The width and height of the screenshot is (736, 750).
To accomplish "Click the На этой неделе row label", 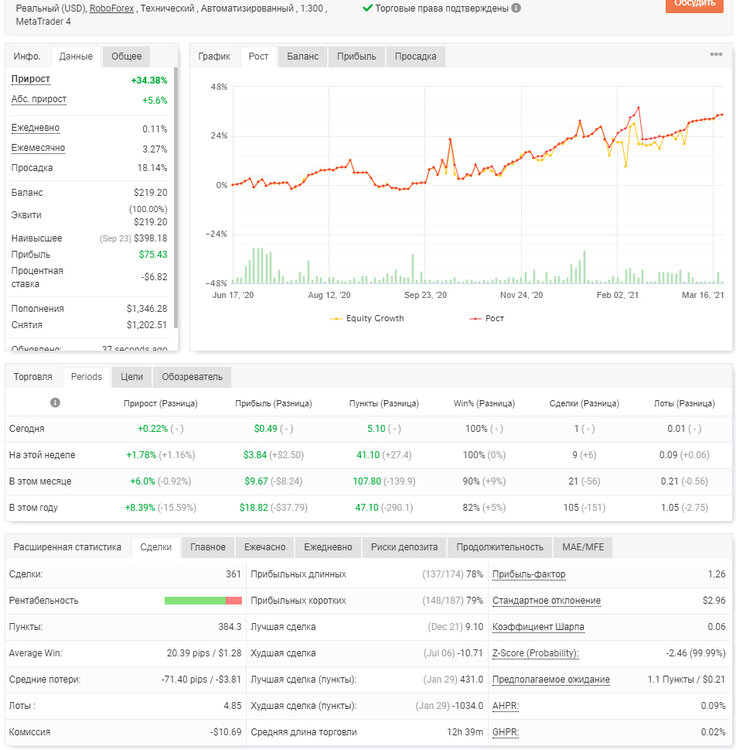I will click(x=42, y=455).
